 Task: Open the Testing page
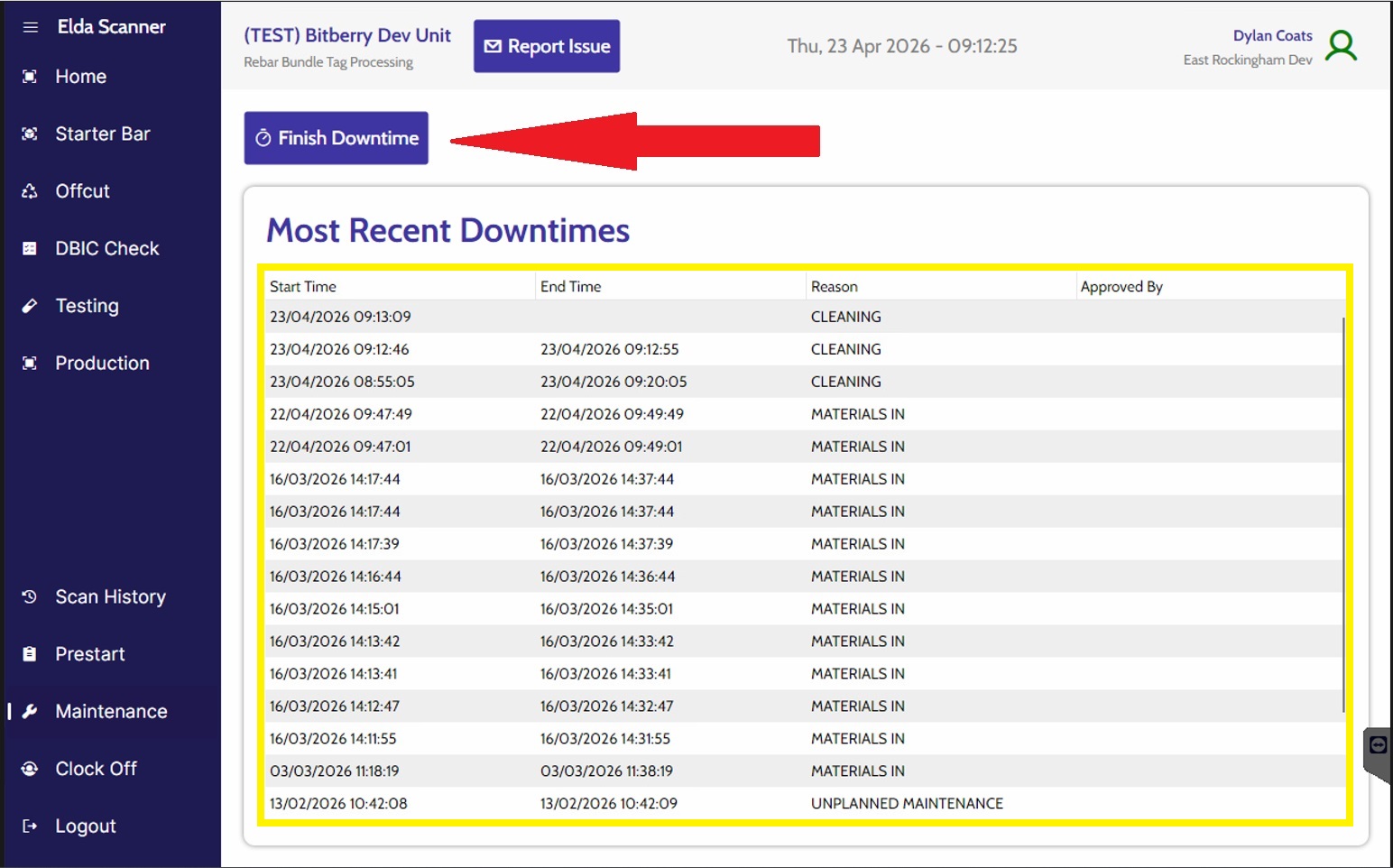(x=88, y=306)
